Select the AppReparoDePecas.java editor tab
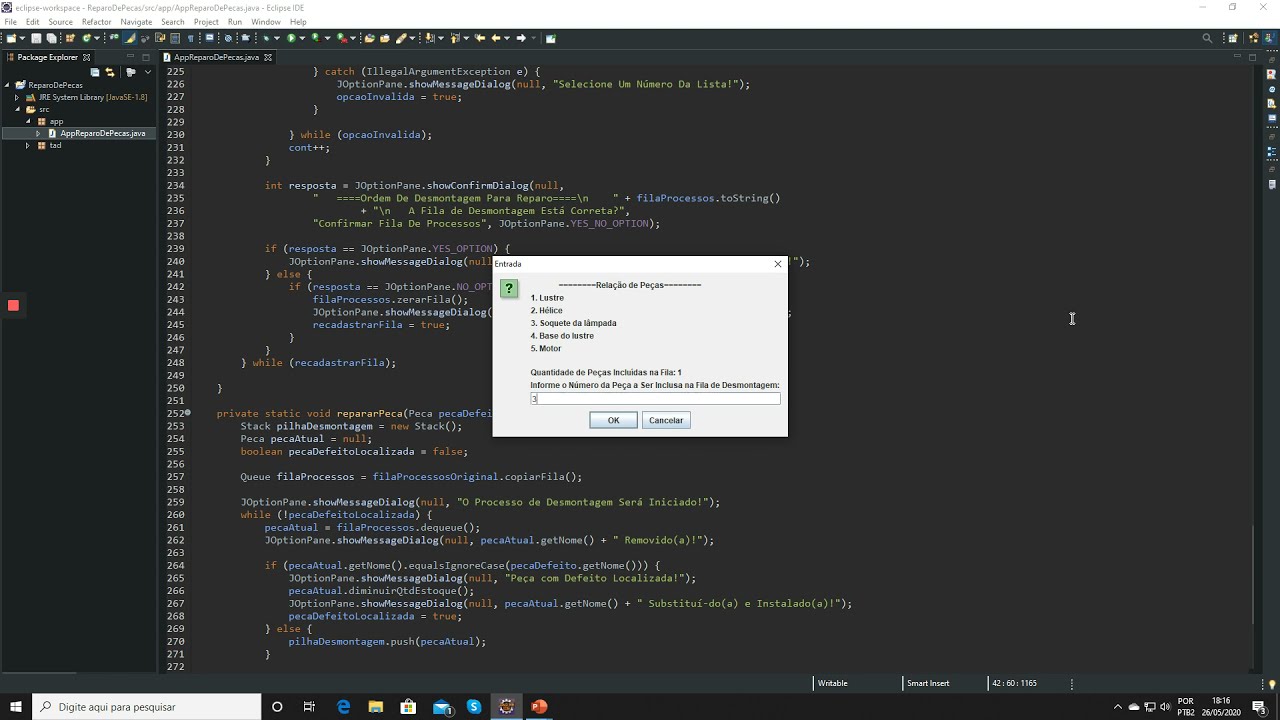Screen dimensions: 1280x720 click(216, 57)
